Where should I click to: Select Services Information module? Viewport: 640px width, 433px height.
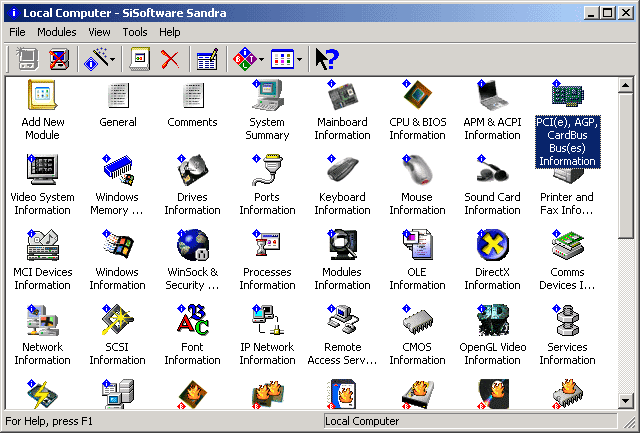click(x=567, y=320)
